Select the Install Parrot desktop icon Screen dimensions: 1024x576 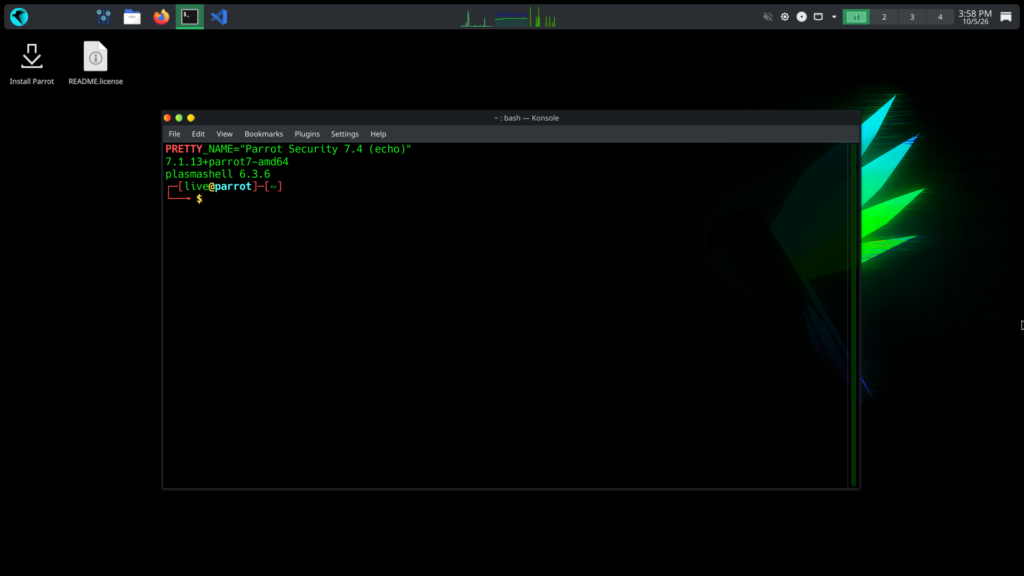(31, 63)
